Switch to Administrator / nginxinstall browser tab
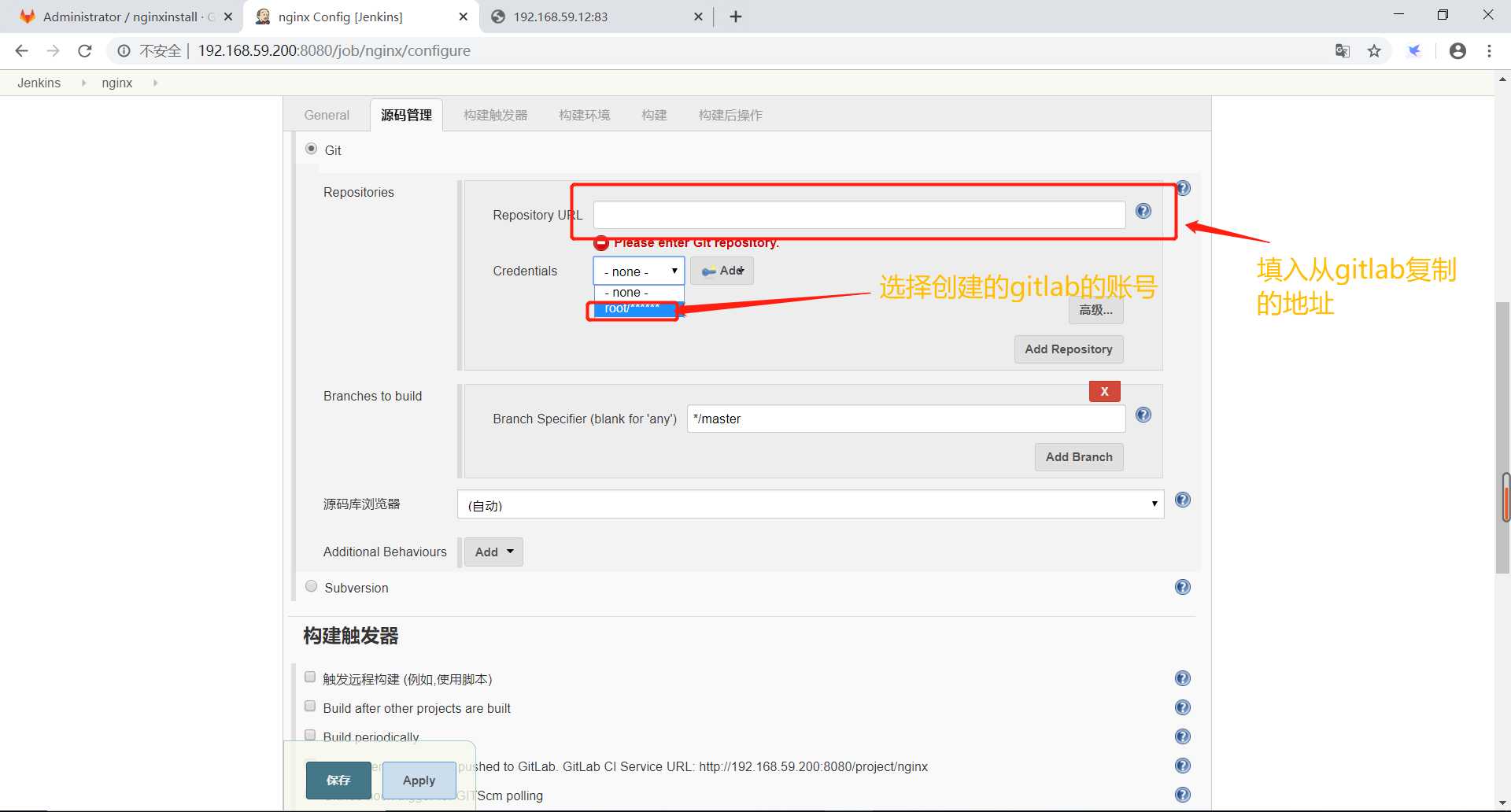 (x=126, y=17)
